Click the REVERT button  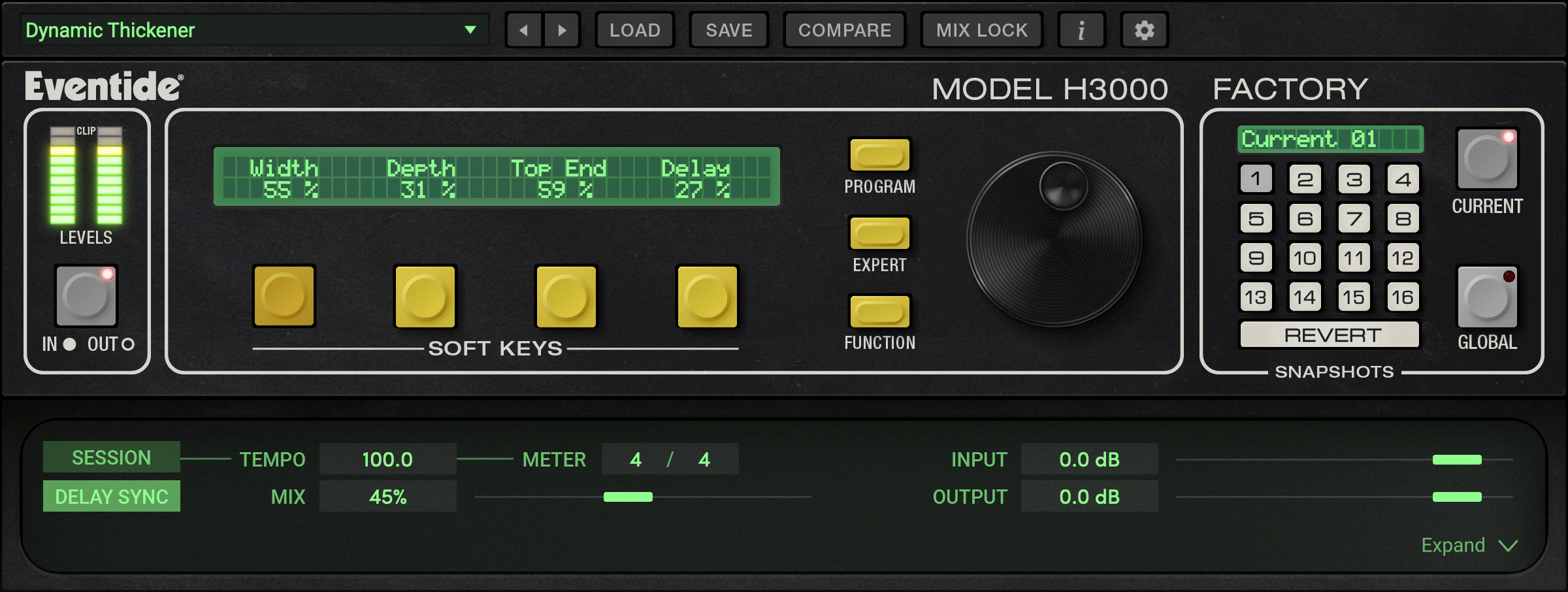click(x=1330, y=335)
